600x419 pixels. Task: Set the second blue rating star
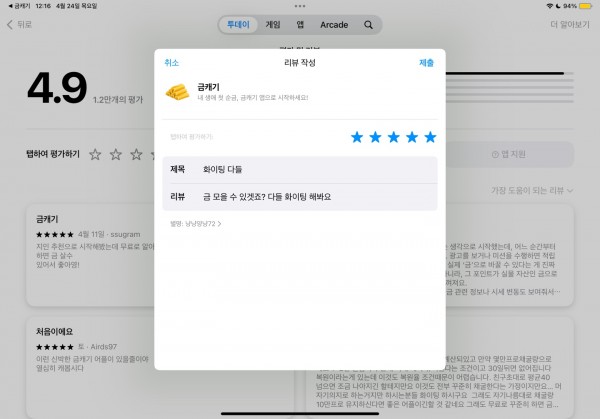pos(375,137)
